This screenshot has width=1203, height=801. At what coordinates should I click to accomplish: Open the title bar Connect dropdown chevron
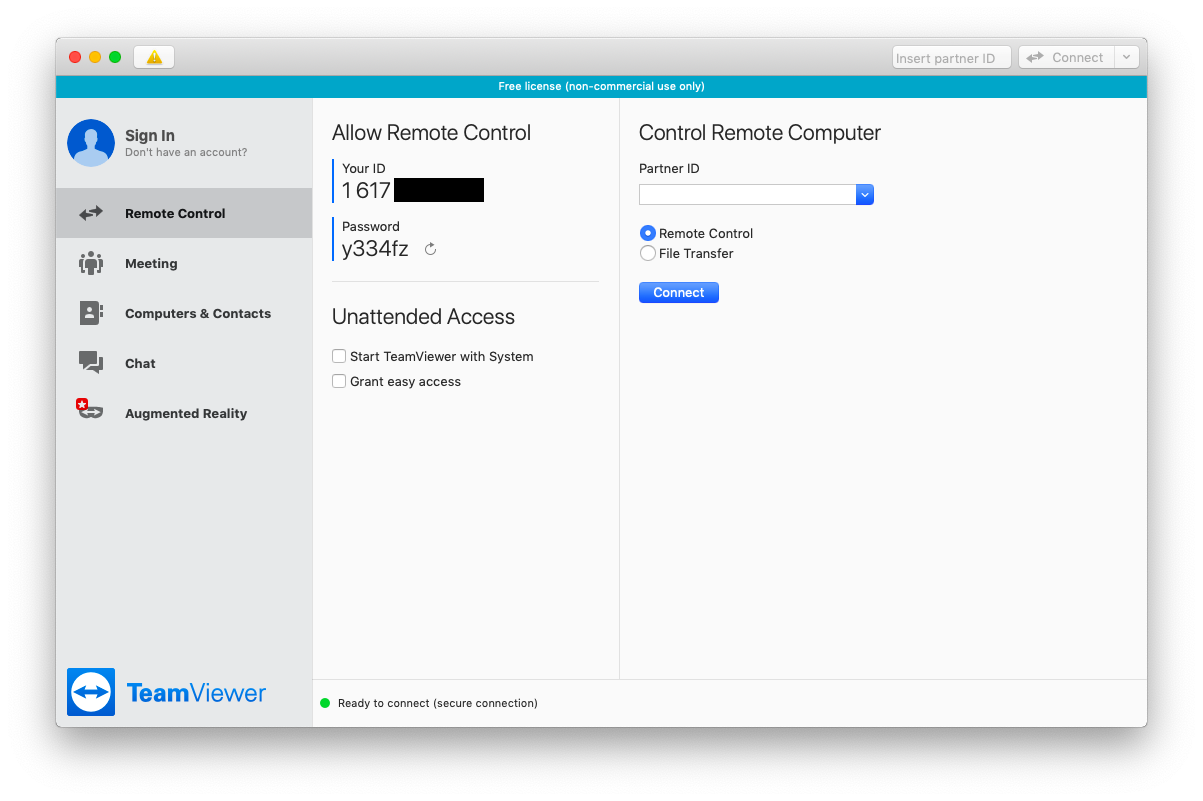1126,58
